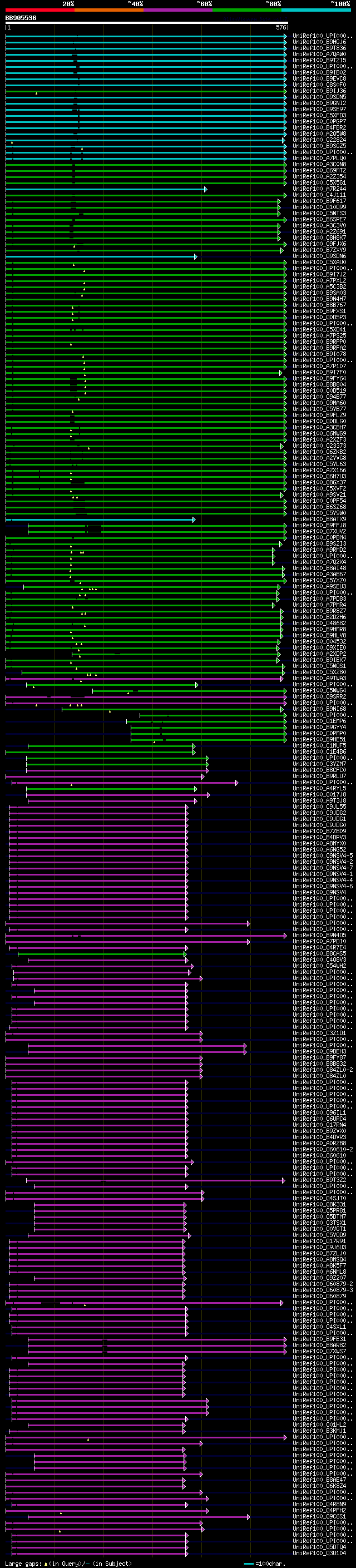Select hit UniRef100_B9IB02
The width and height of the screenshot is (356, 1568).
point(319,72)
